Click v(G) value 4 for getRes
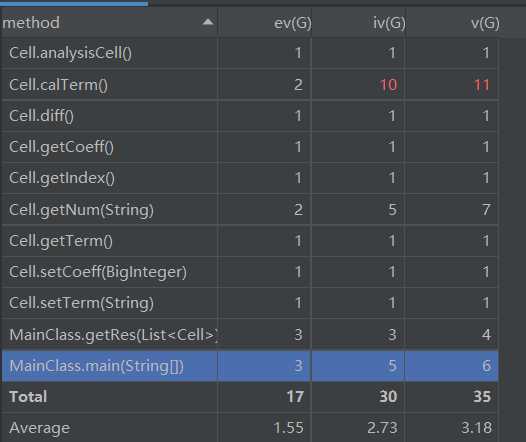The height and width of the screenshot is (442, 526). pyautogui.click(x=486, y=334)
